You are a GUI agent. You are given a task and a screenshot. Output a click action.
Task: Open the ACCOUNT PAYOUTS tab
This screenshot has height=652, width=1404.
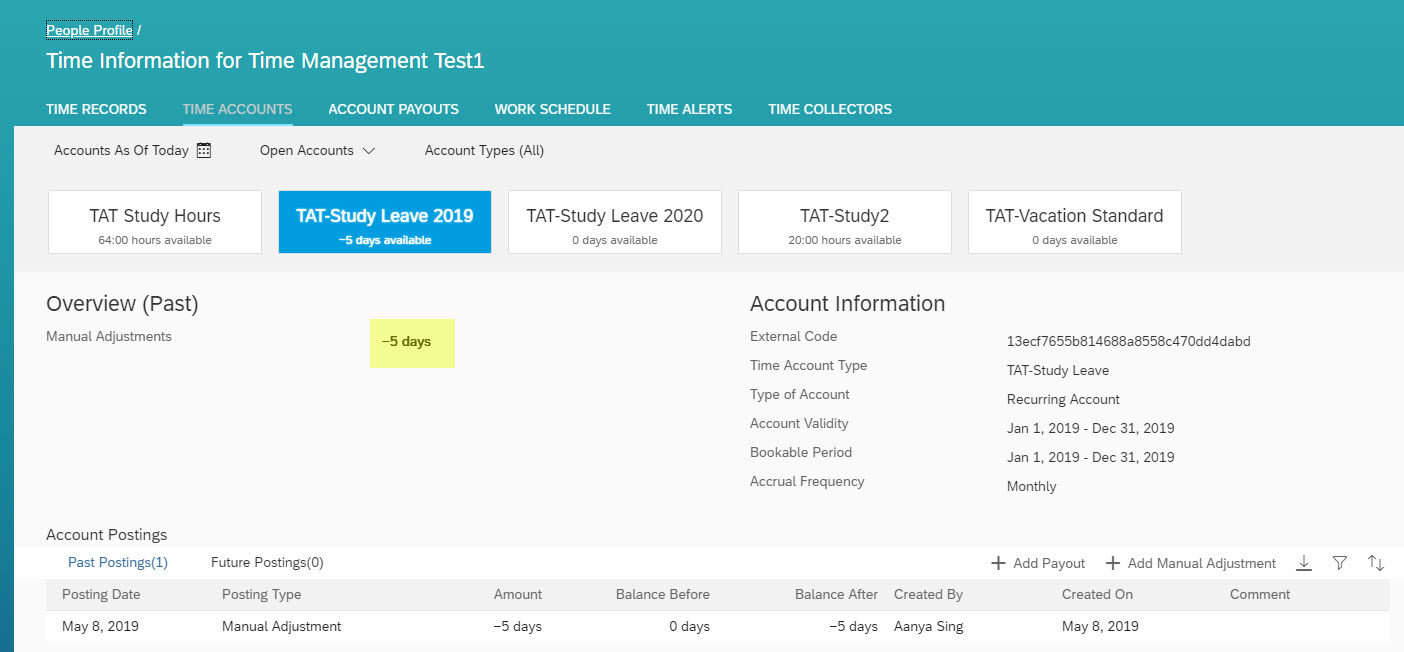pos(393,109)
